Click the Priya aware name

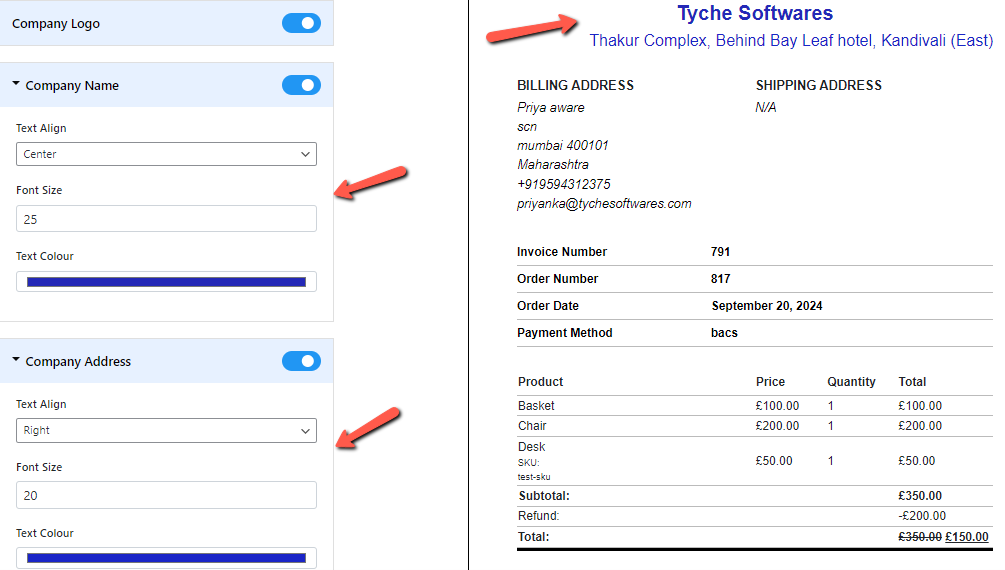[551, 108]
